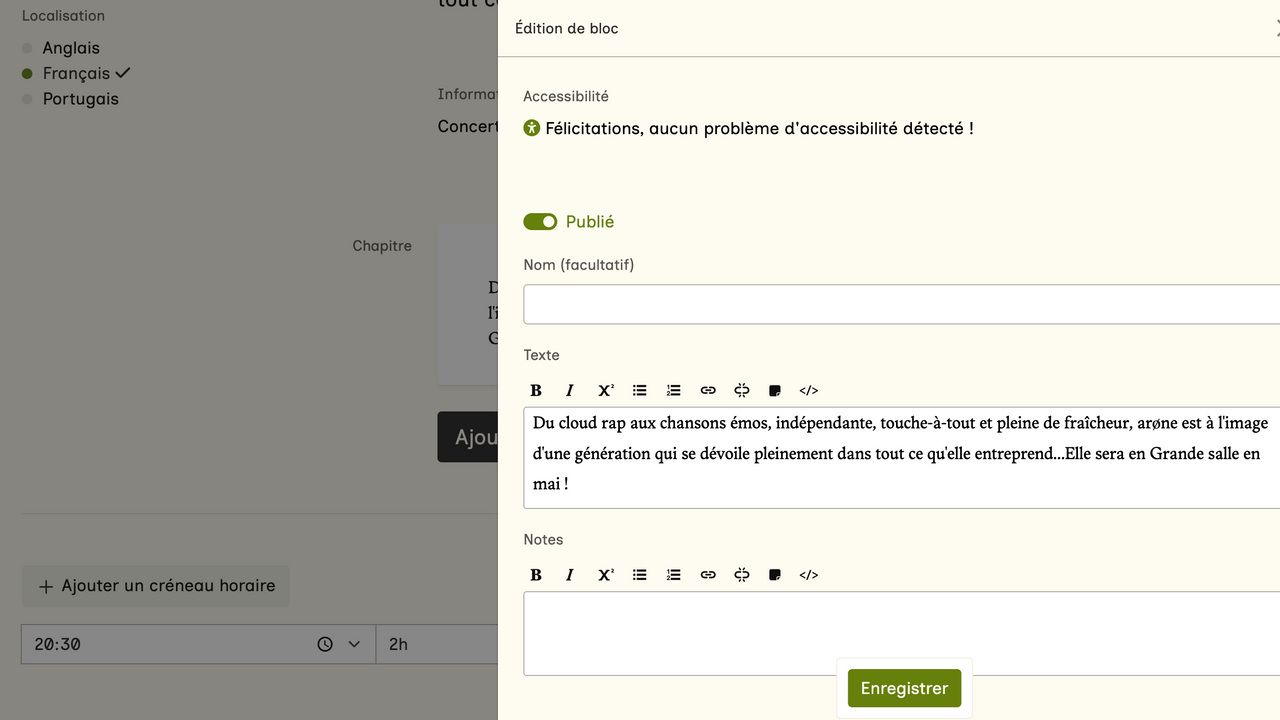Click the Enregistrer button
Viewport: 1280px width, 720px height.
(904, 688)
